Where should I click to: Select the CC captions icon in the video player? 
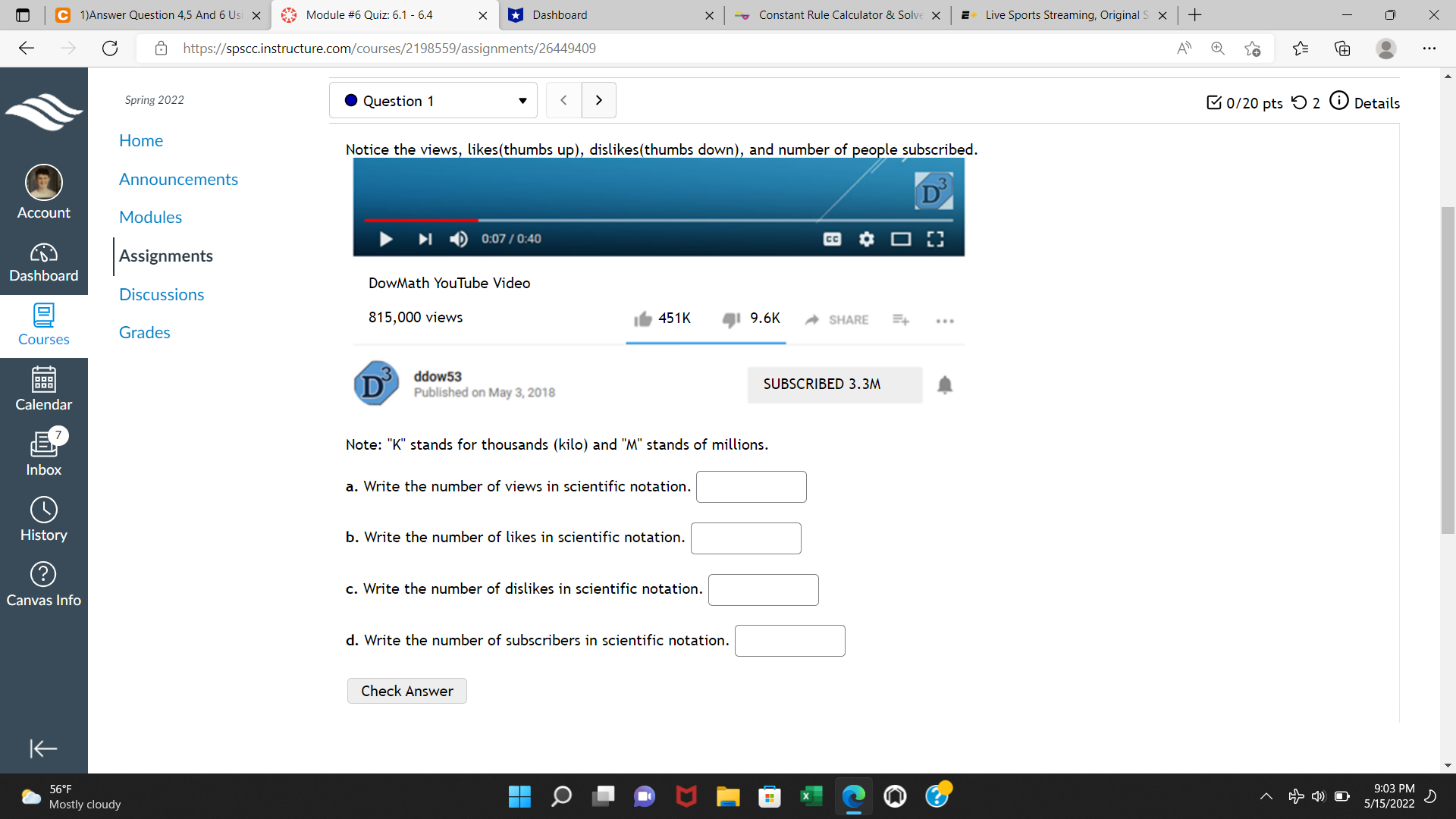832,239
